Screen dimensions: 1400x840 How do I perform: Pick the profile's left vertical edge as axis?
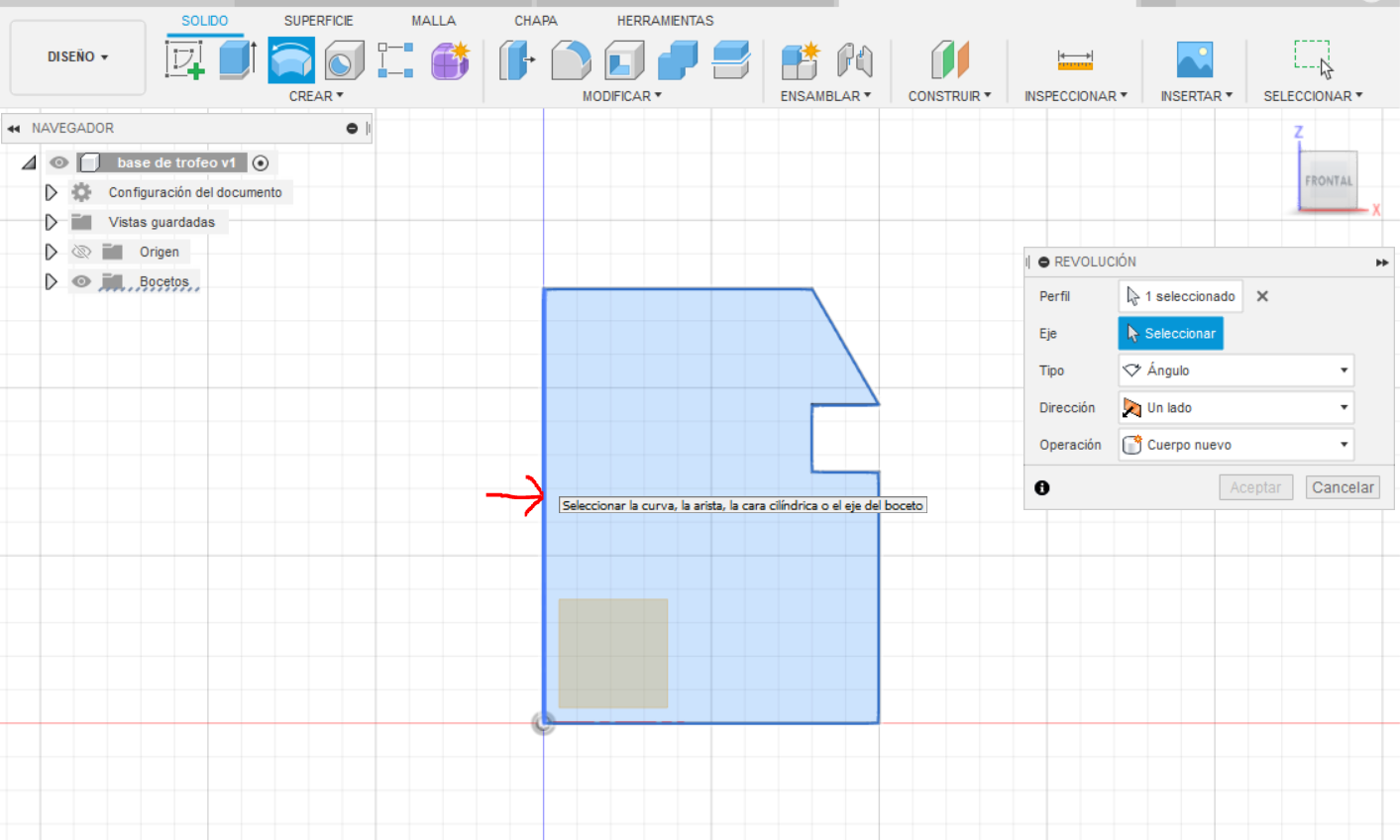click(x=544, y=505)
